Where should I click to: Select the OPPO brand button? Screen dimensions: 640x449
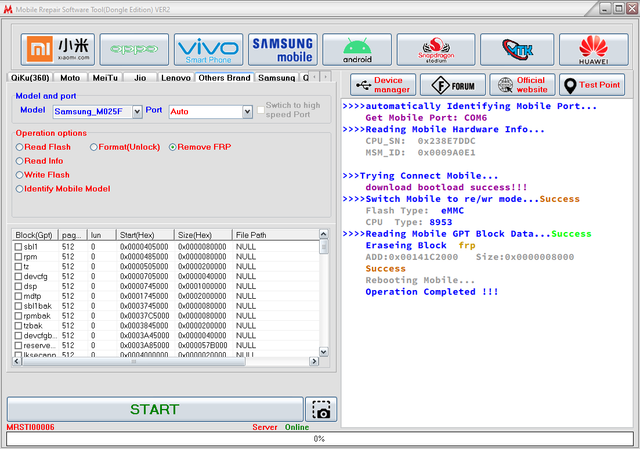tap(134, 49)
